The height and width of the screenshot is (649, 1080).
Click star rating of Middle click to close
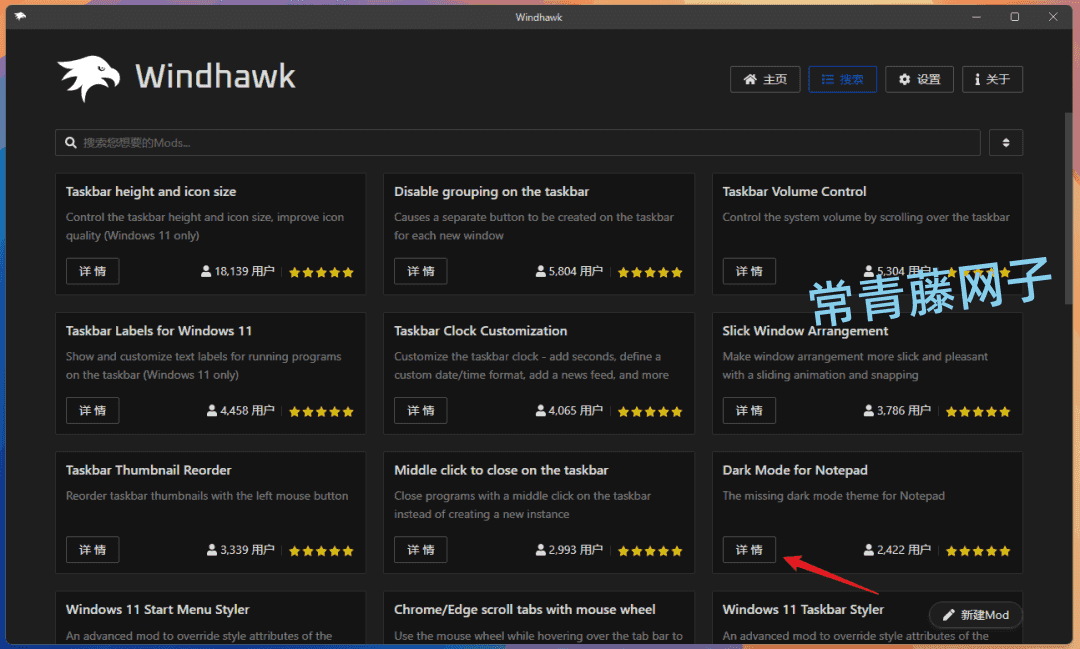pyautogui.click(x=650, y=550)
